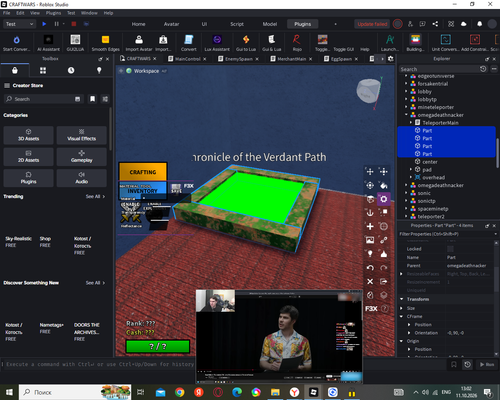Open the F3X help question mark

[x=384, y=309]
